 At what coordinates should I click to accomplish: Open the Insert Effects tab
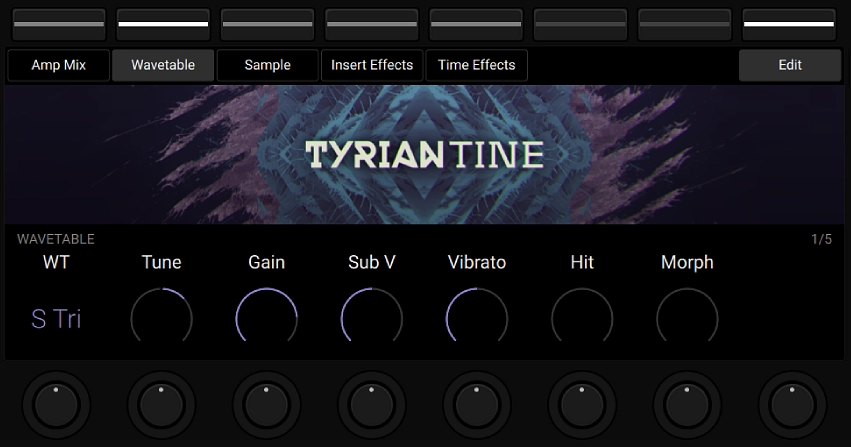coord(372,65)
